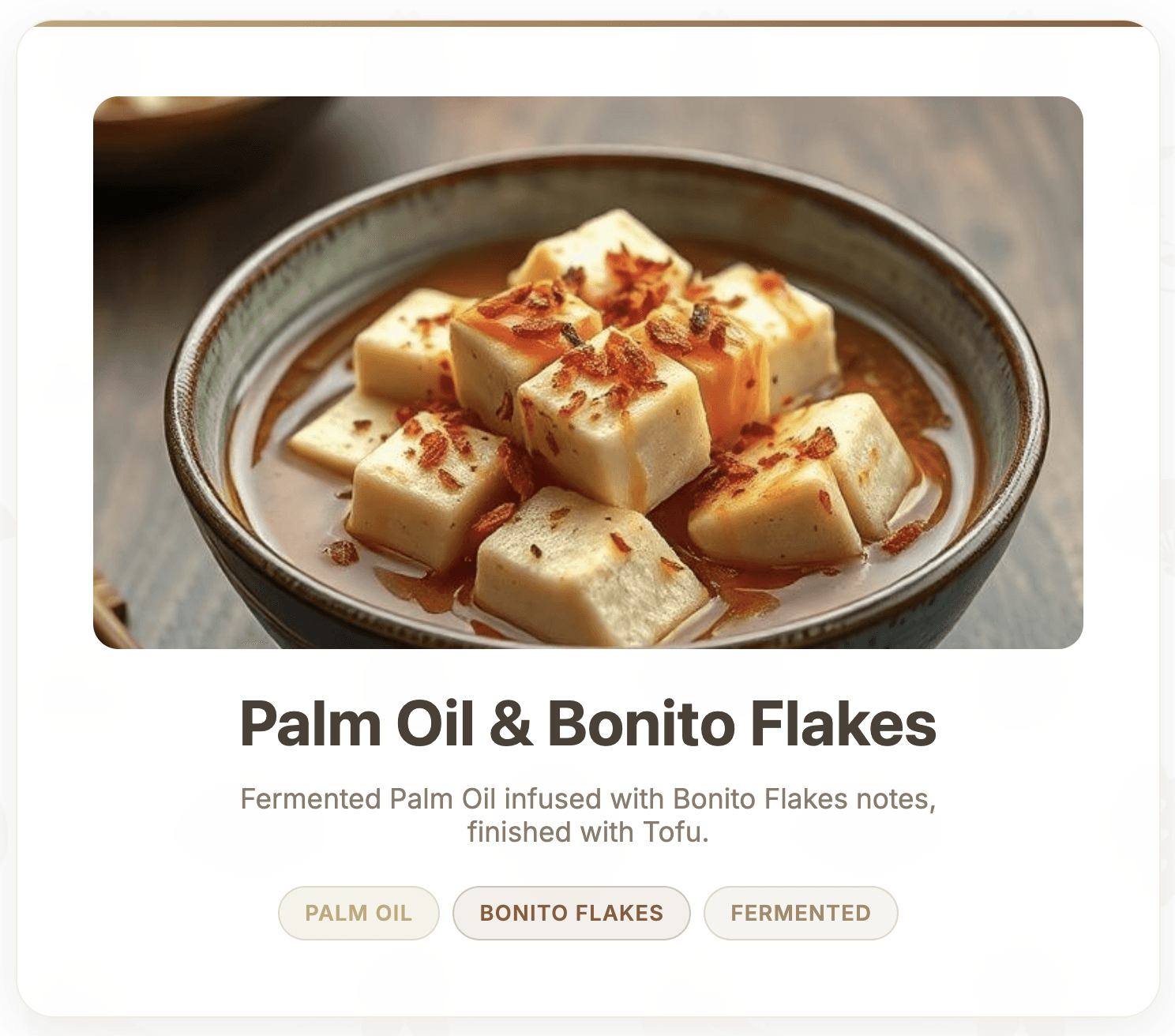This screenshot has width=1175, height=1036.
Task: Click the word Fermented starting the description
Action: point(311,799)
